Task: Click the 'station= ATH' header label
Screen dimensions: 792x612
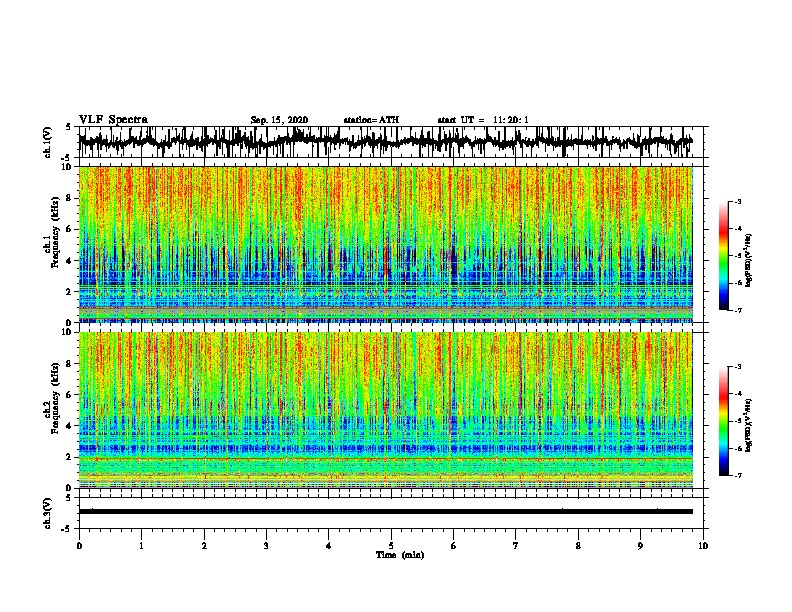Action: coord(371,120)
